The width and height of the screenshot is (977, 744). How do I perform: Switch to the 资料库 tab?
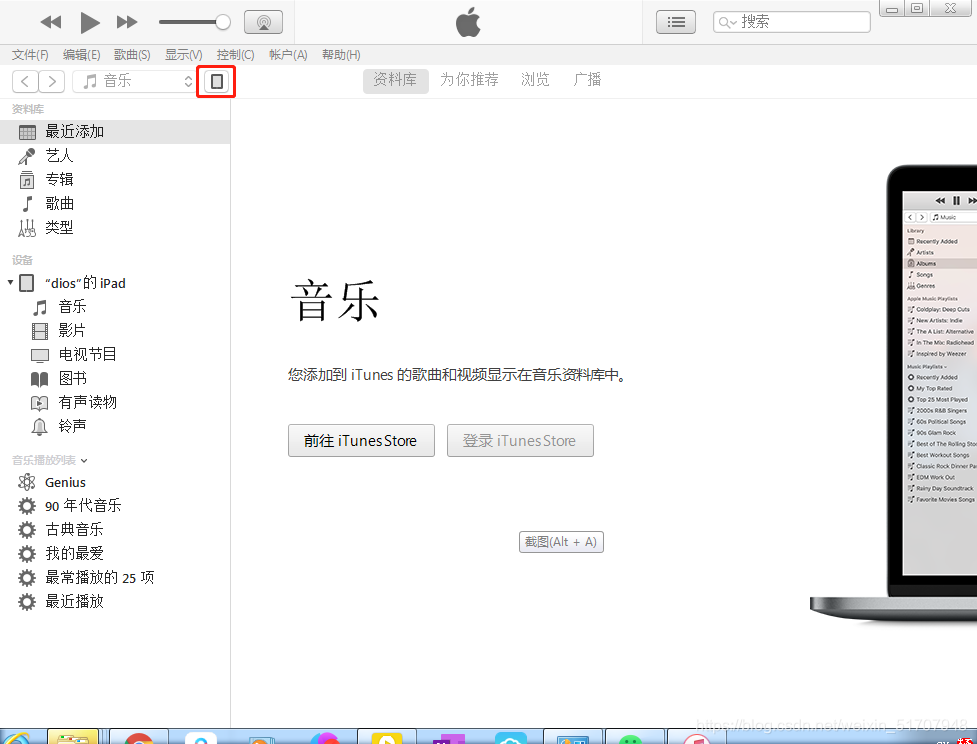pyautogui.click(x=395, y=80)
